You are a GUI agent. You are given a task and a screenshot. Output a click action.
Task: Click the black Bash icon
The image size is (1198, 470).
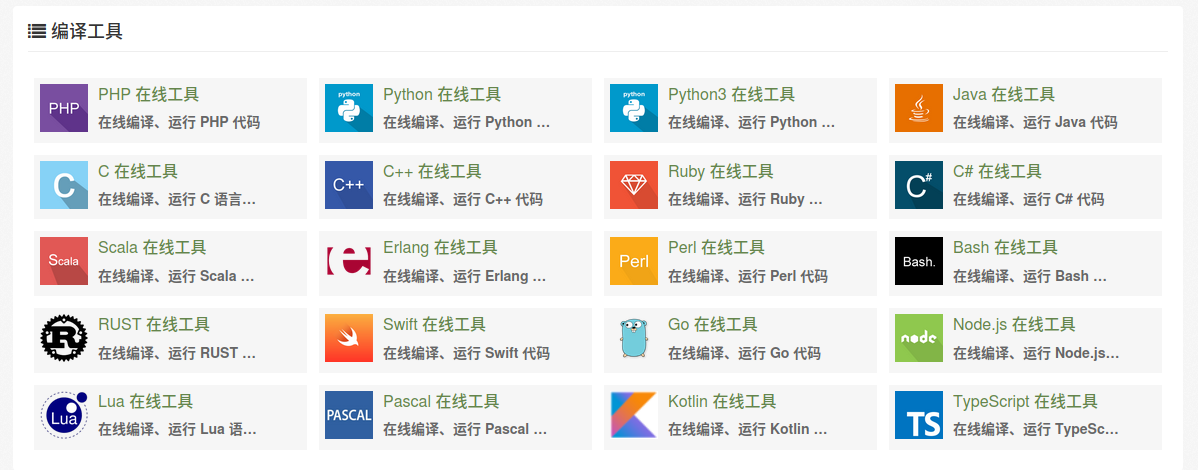pos(919,261)
